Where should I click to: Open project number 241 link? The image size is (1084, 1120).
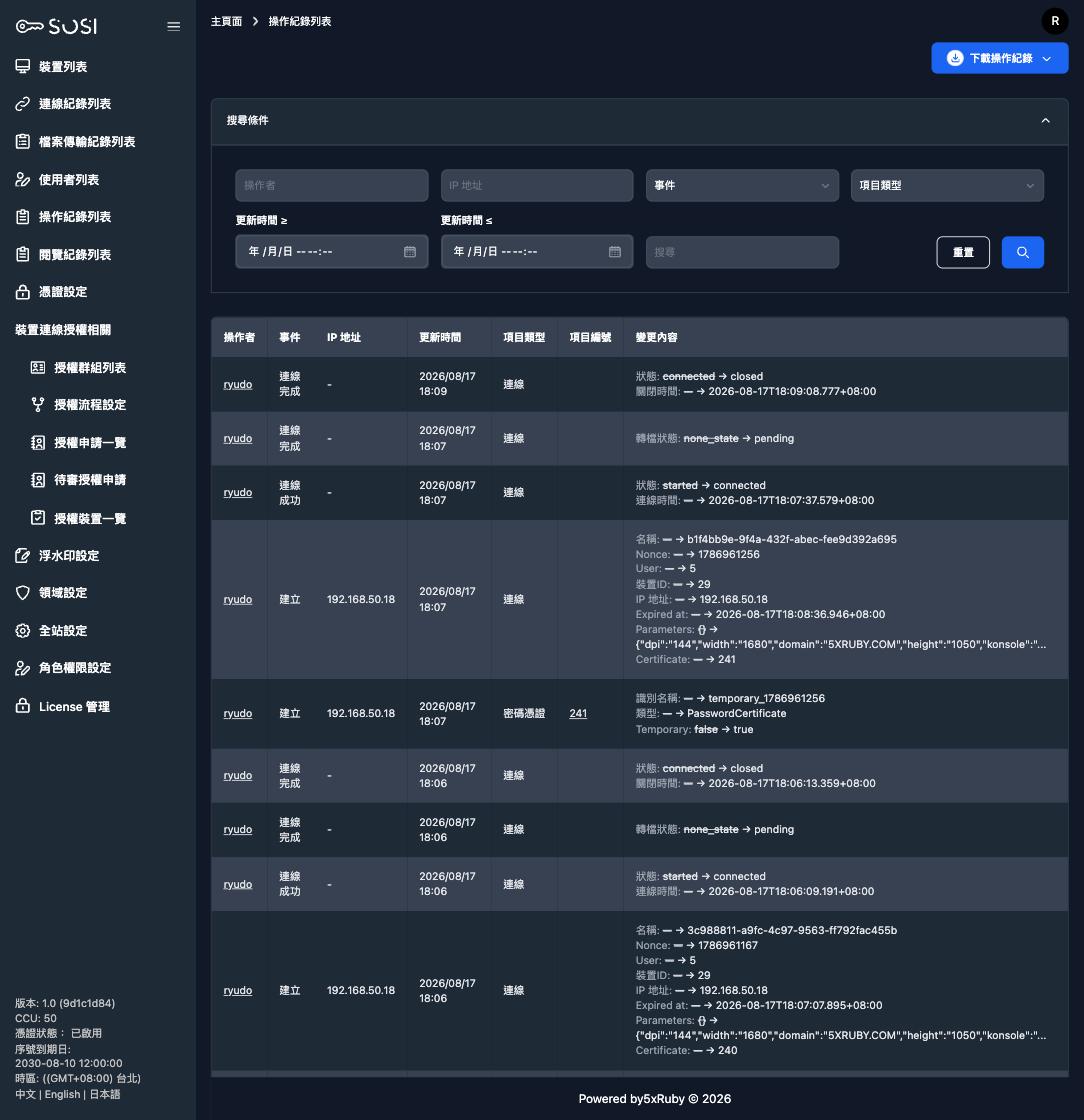578,713
